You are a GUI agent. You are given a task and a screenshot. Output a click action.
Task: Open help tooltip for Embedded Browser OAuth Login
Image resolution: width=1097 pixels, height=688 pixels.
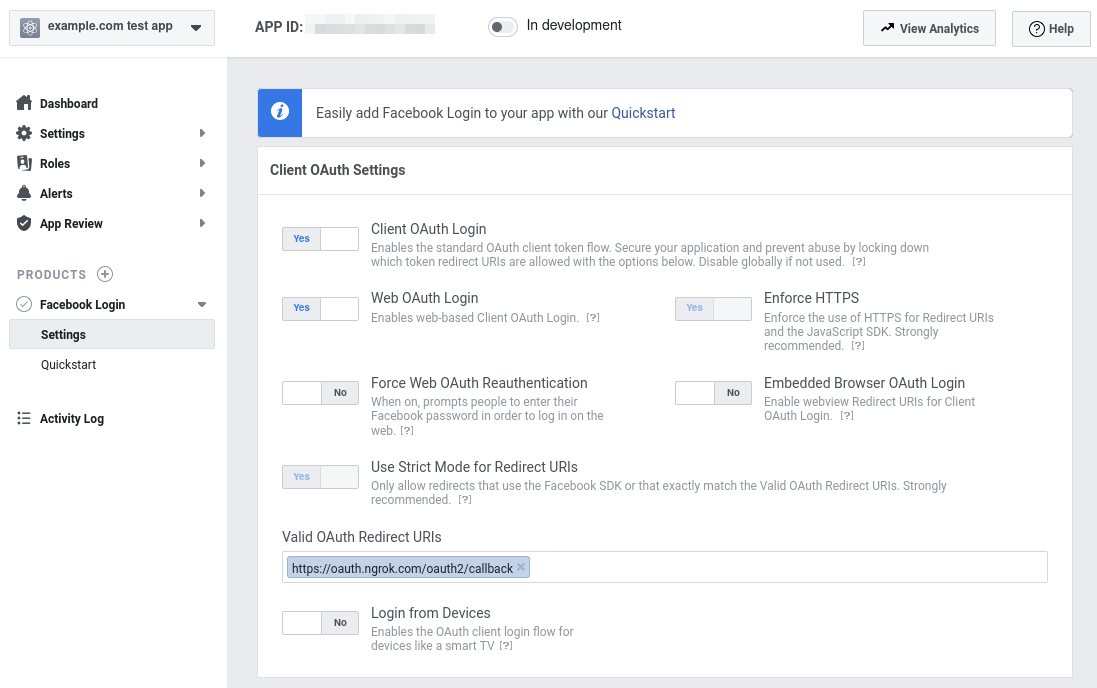click(x=847, y=416)
